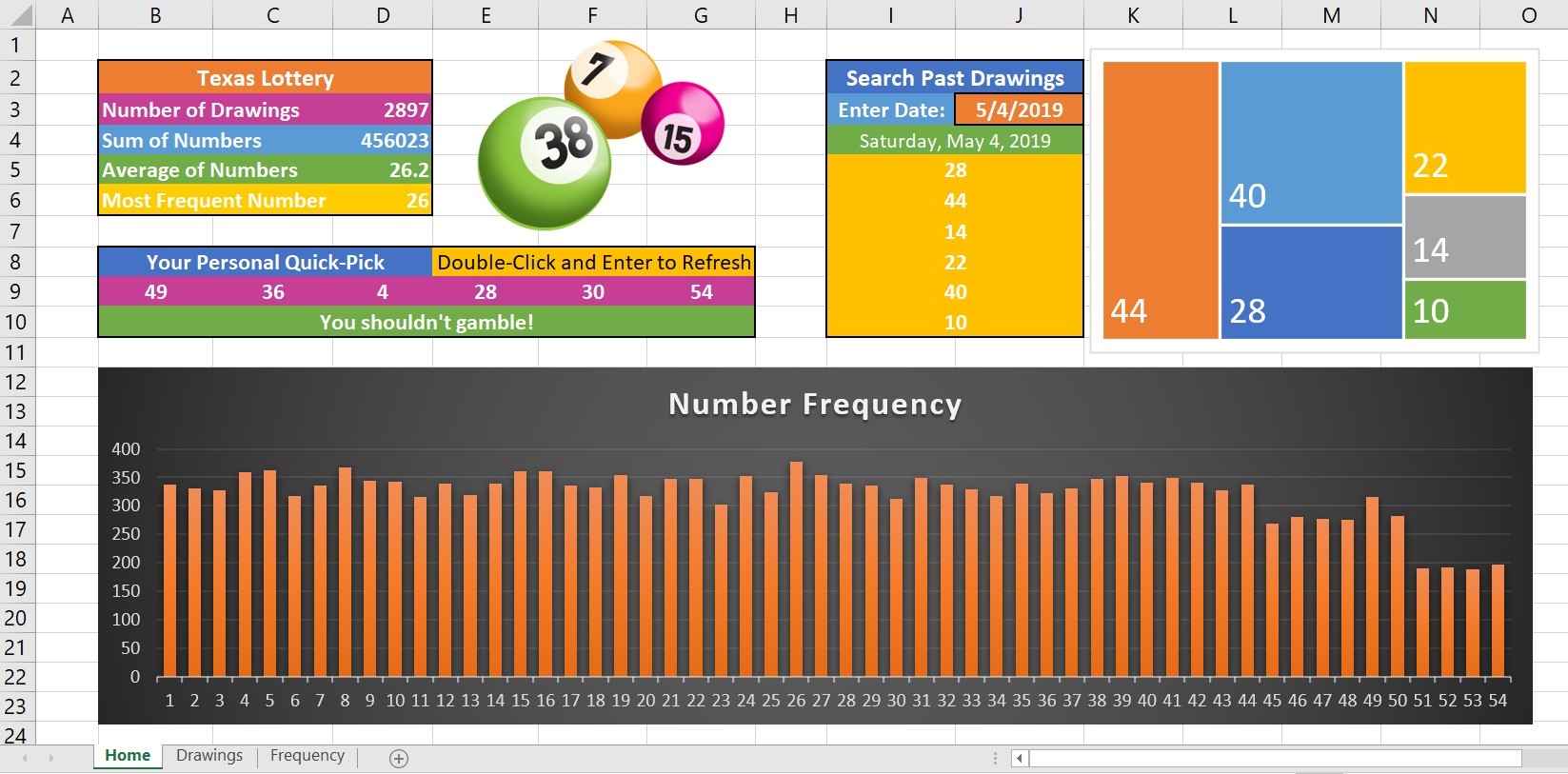Select row header 11
This screenshot has height=774, width=1568.
coord(16,352)
